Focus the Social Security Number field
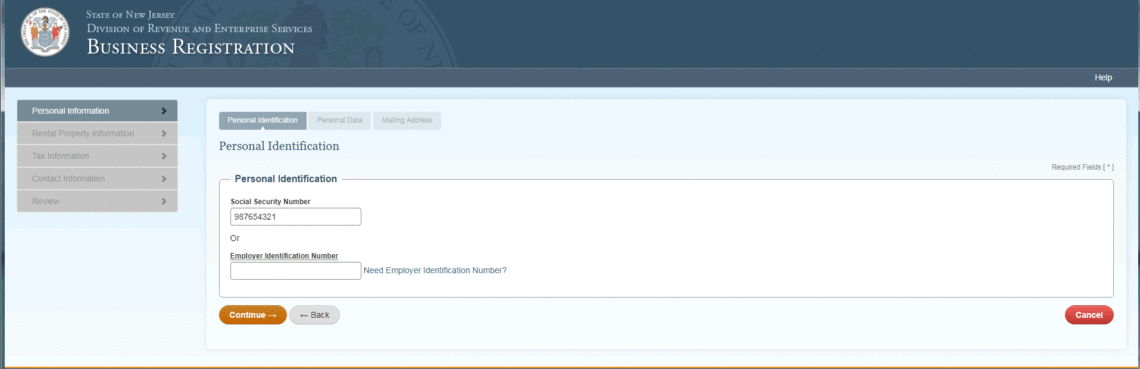This screenshot has width=1140, height=369. (x=295, y=216)
